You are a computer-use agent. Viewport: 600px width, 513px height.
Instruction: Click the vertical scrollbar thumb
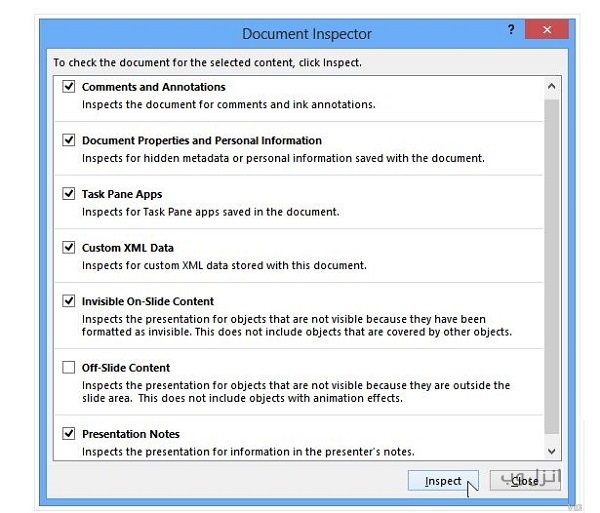point(552,260)
